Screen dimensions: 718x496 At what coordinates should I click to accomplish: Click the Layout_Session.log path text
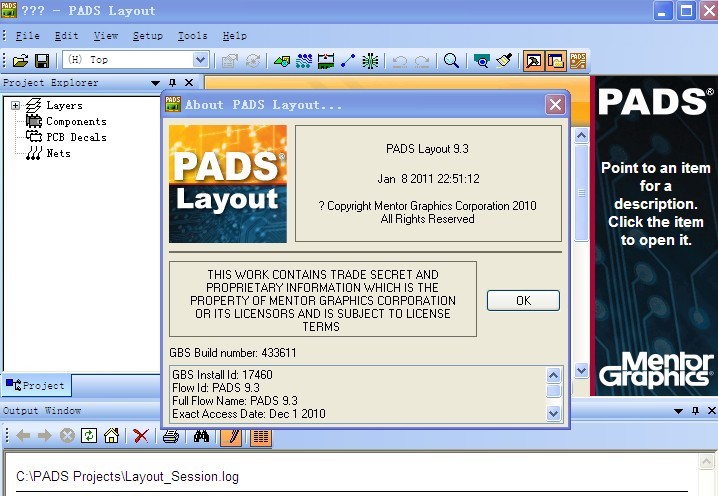127,476
